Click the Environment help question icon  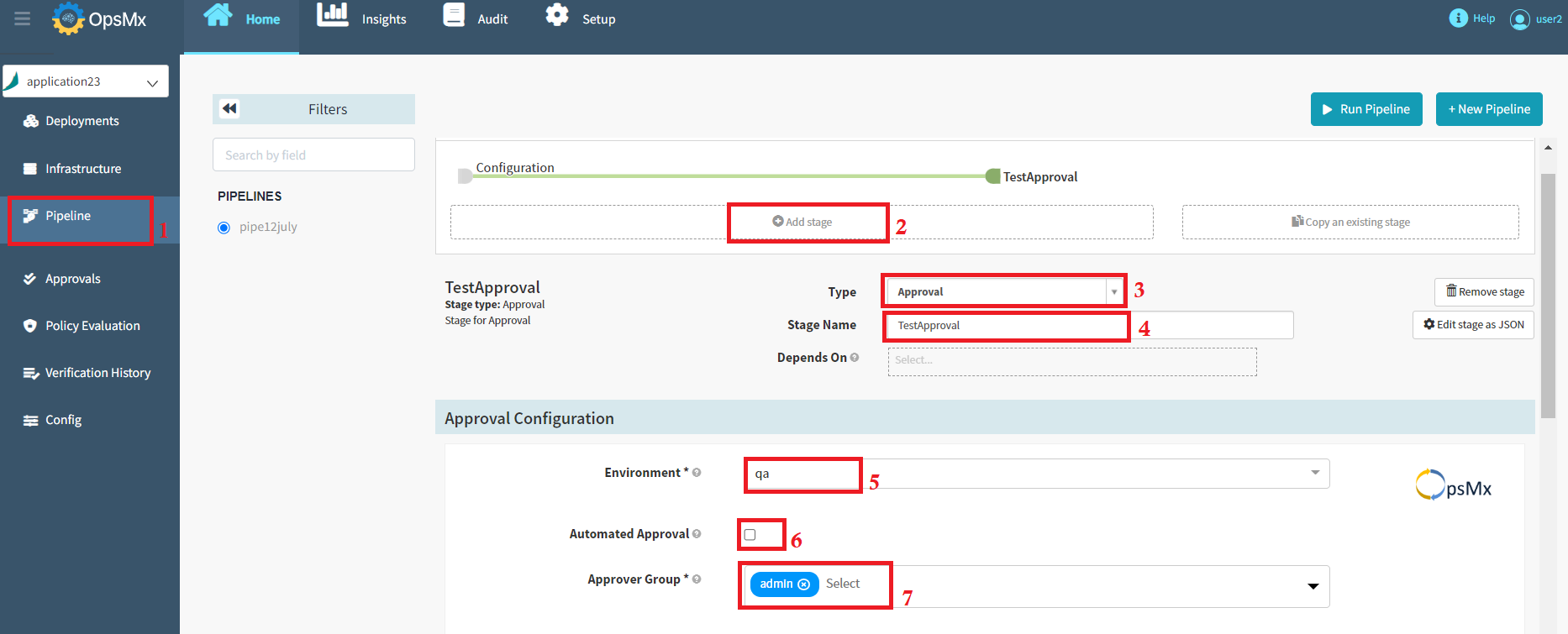pyautogui.click(x=697, y=473)
